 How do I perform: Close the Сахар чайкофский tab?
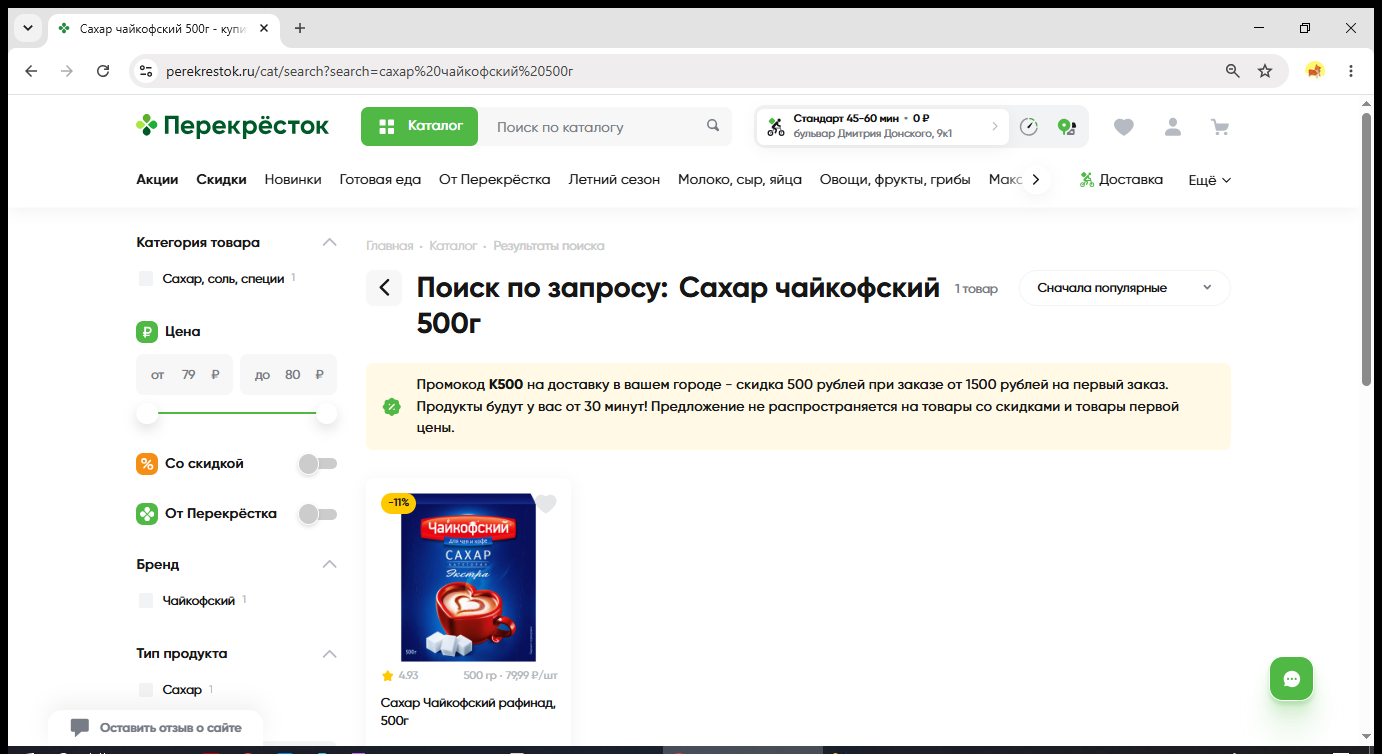pos(264,28)
